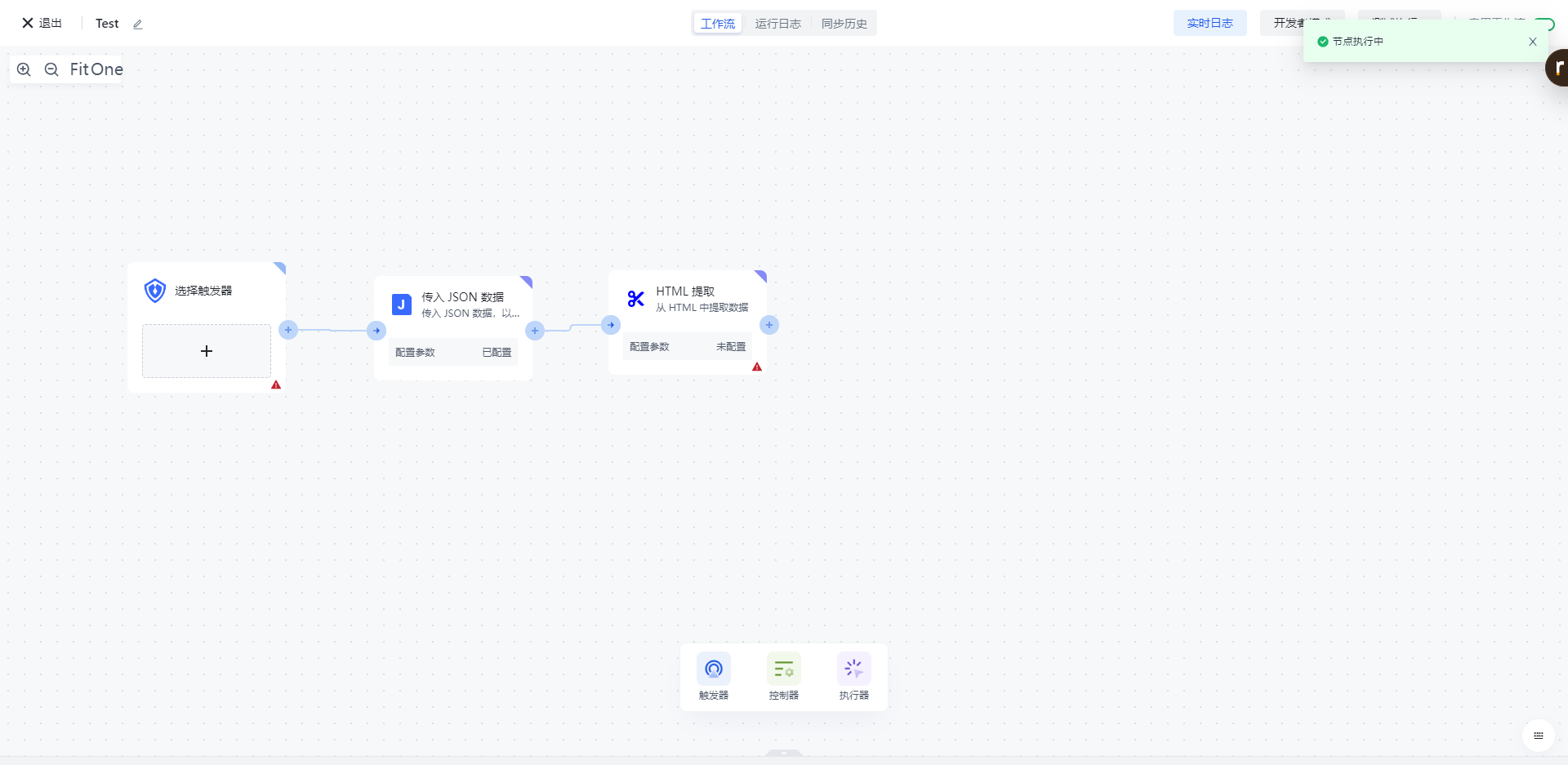Dismiss the 节点执行中 notification

(1533, 42)
